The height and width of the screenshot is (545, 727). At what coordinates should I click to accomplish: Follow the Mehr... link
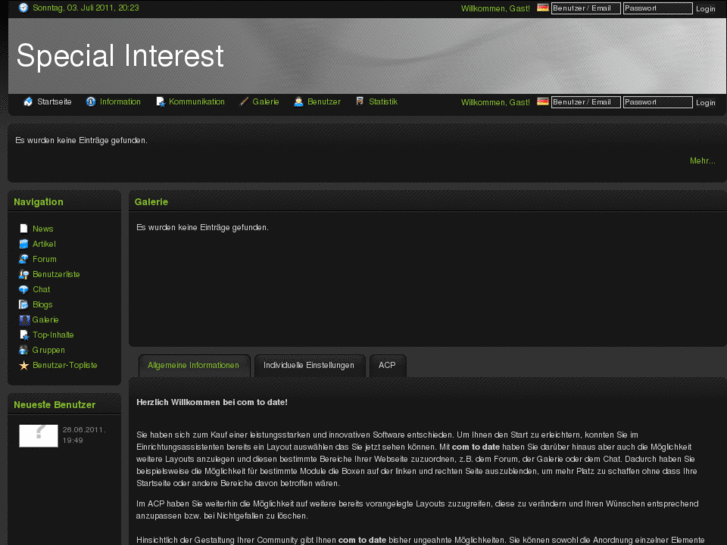point(702,161)
